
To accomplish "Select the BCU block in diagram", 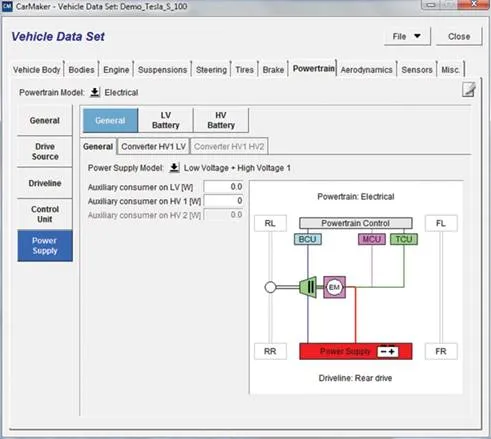I will (308, 239).
